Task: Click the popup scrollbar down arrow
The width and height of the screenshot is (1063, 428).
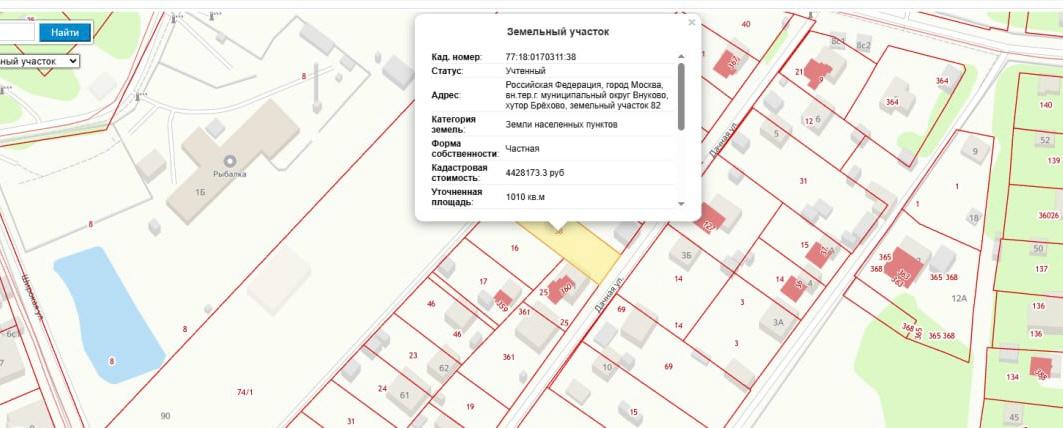Action: click(x=682, y=203)
